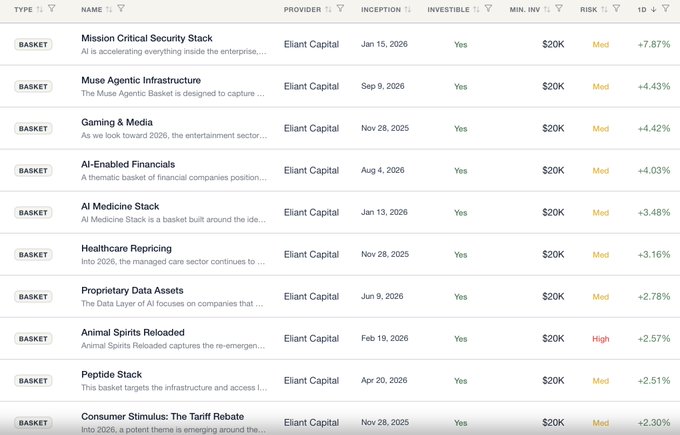Click $20K in Proprietary Data Assets row
This screenshot has width=680, height=435.
coord(553,297)
